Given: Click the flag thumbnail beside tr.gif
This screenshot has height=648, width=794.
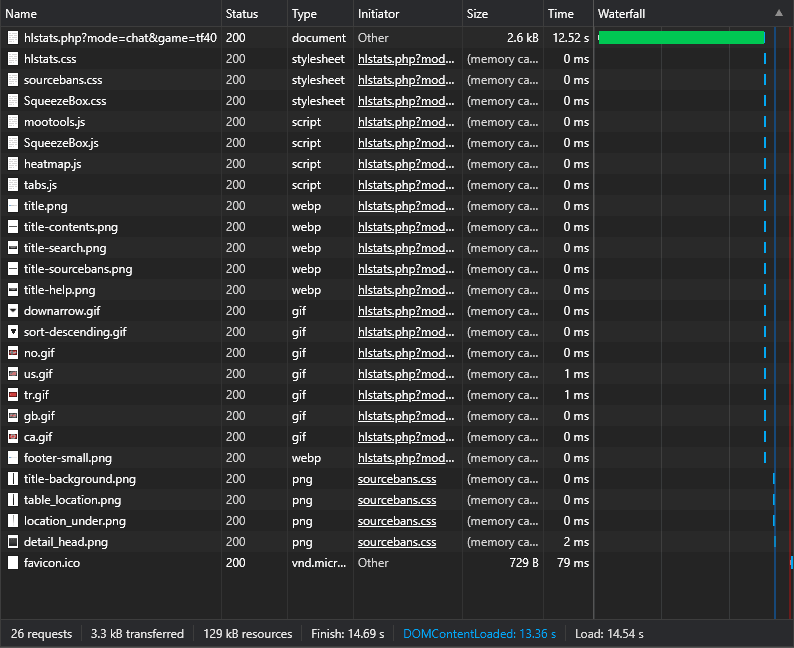Looking at the screenshot, I should point(13,395).
